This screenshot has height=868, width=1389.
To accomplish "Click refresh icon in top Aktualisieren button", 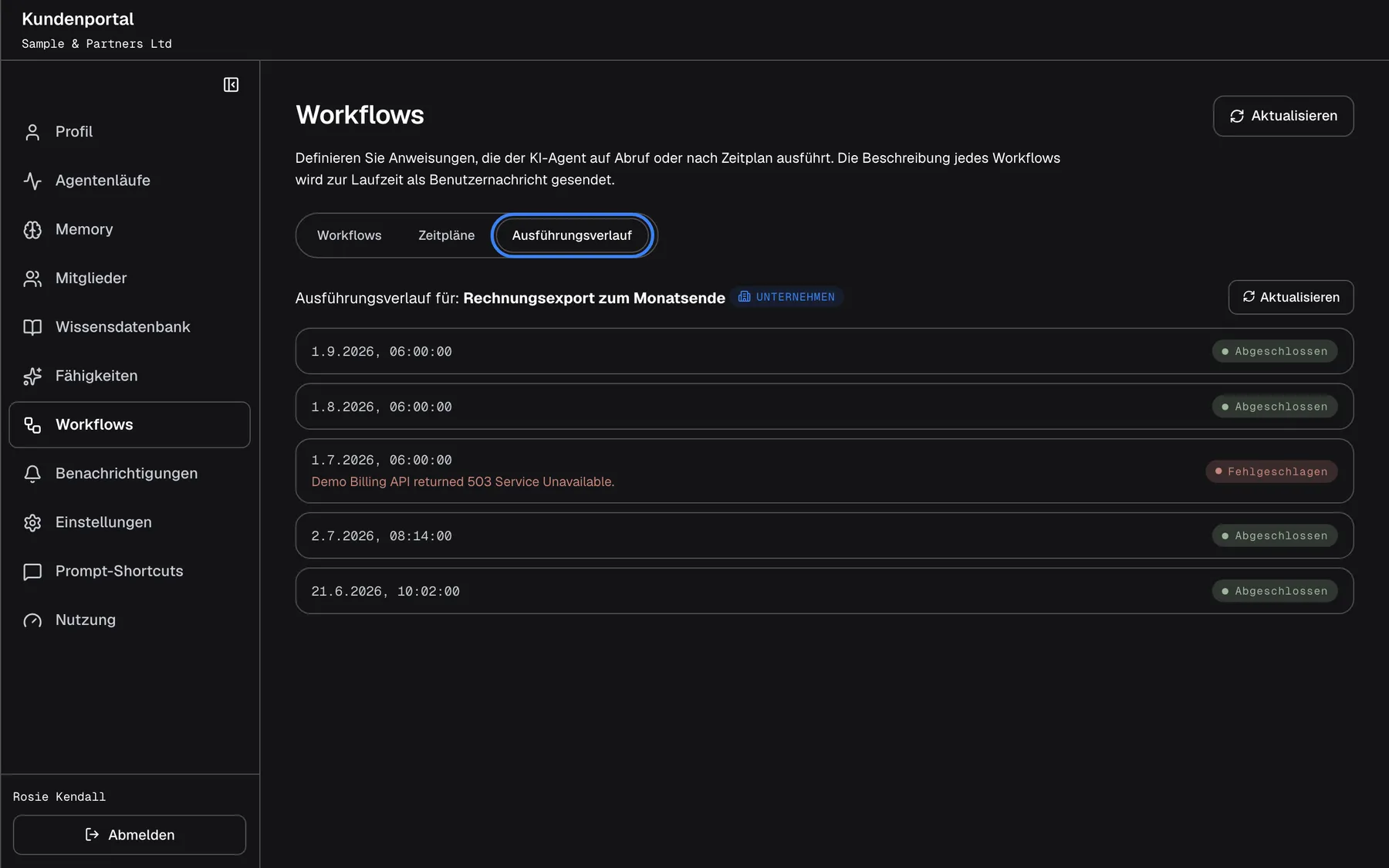I will (1237, 116).
